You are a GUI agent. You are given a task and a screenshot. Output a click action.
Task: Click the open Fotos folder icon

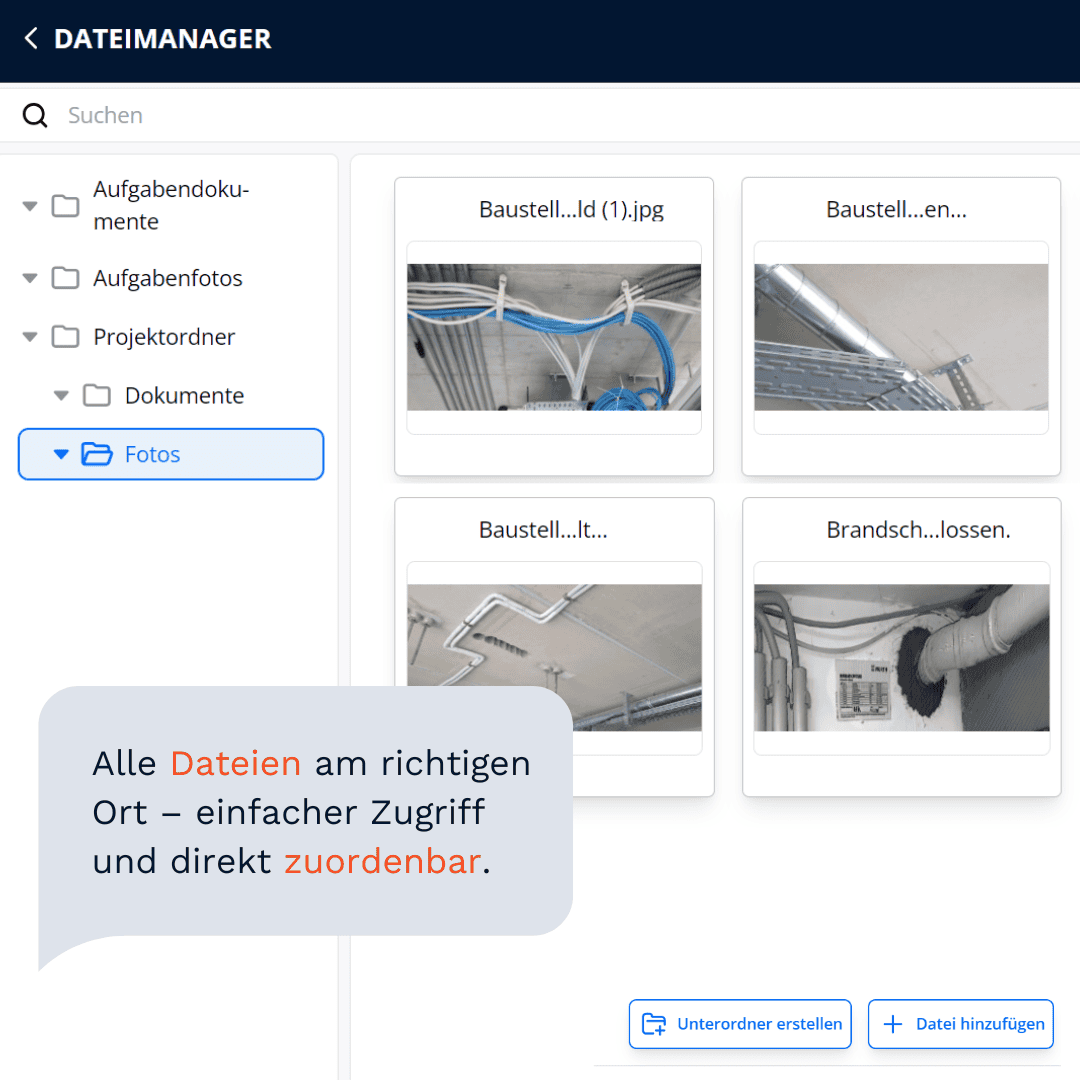(97, 455)
